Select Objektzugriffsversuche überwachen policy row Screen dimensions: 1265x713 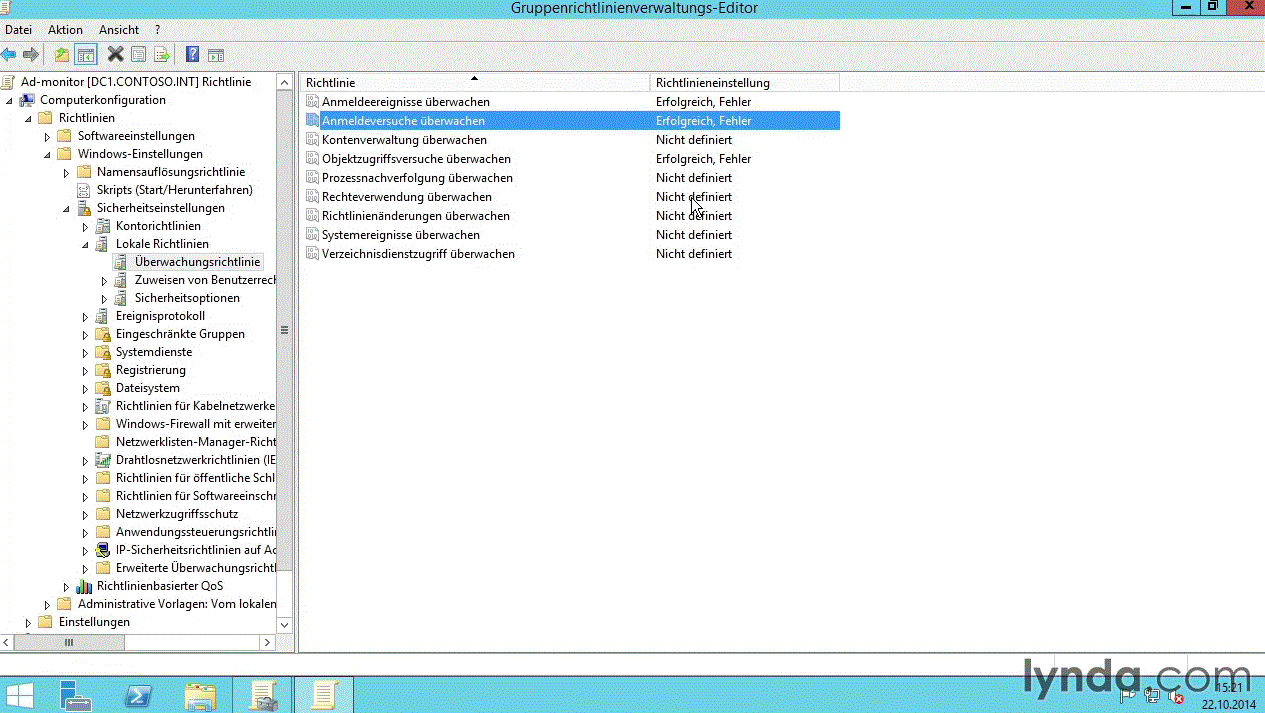pos(570,159)
